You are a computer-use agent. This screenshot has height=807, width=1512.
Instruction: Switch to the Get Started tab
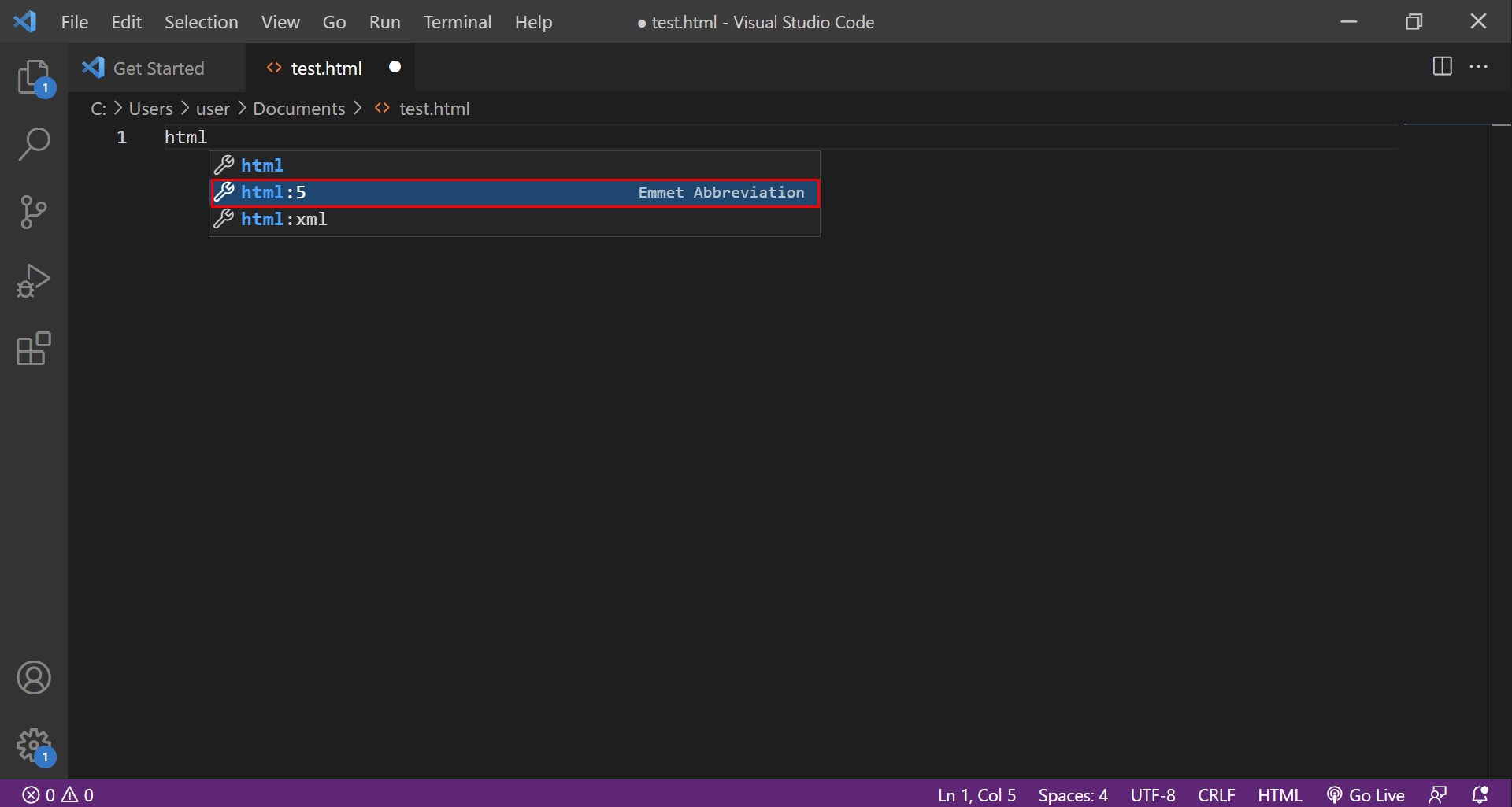point(157,68)
